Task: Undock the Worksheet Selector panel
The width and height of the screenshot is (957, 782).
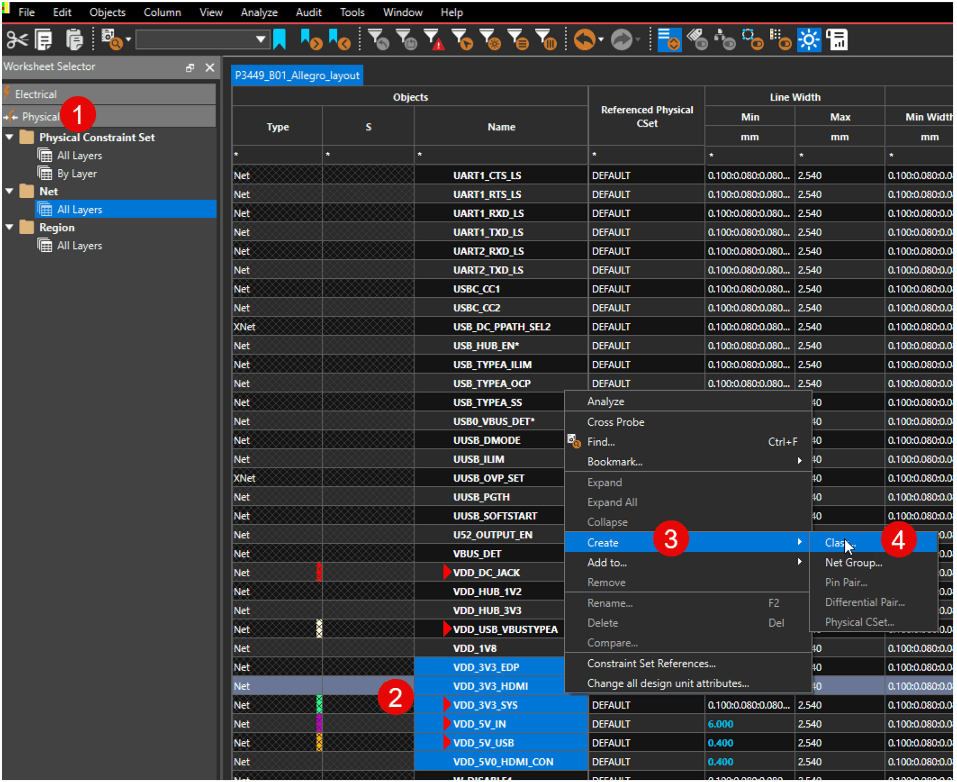Action: pos(190,68)
